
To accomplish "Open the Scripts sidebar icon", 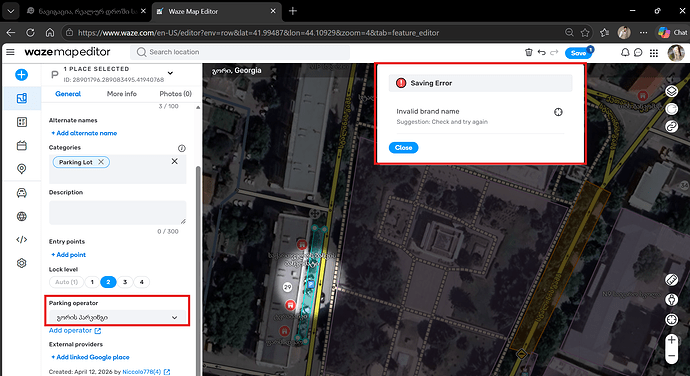I will 22,122.
